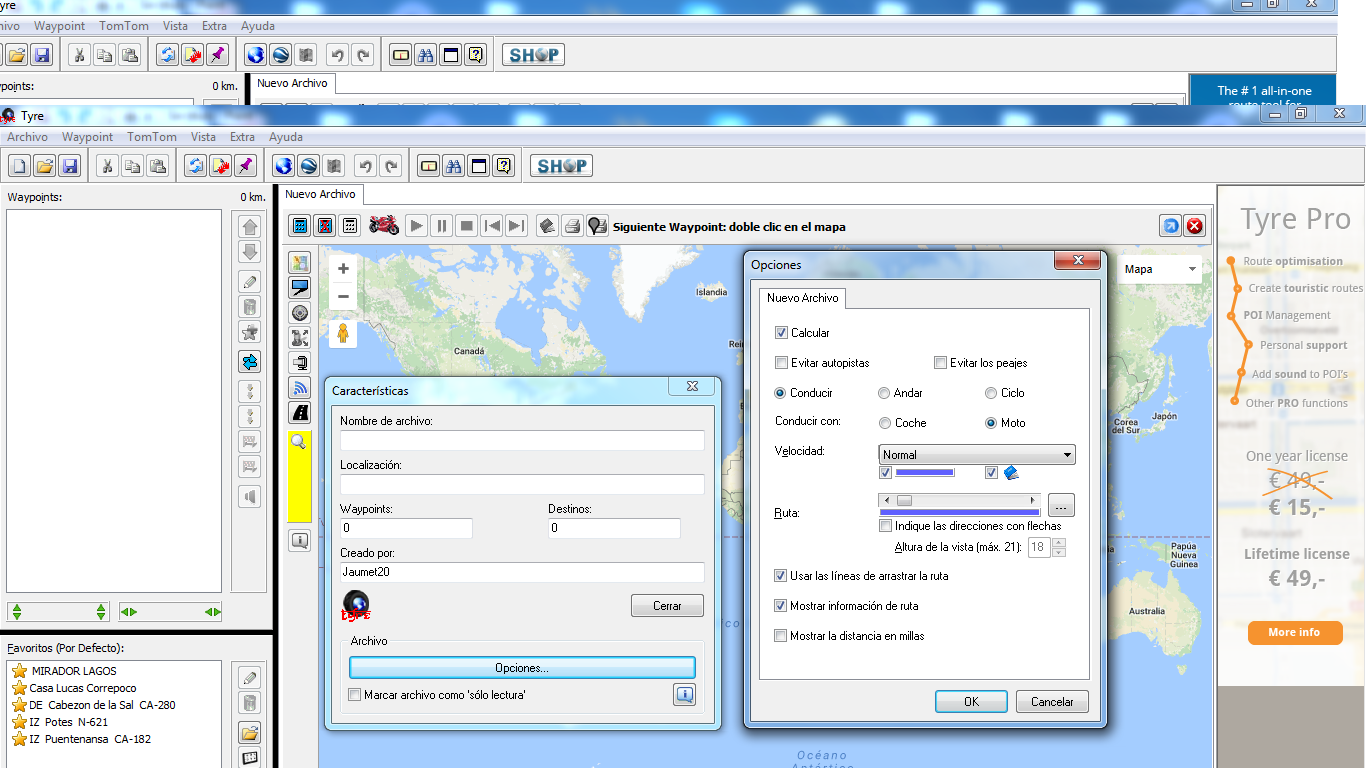This screenshot has height=768, width=1366.
Task: Select Nuevo Archivo tab in Opciones dialog
Action: point(803,298)
